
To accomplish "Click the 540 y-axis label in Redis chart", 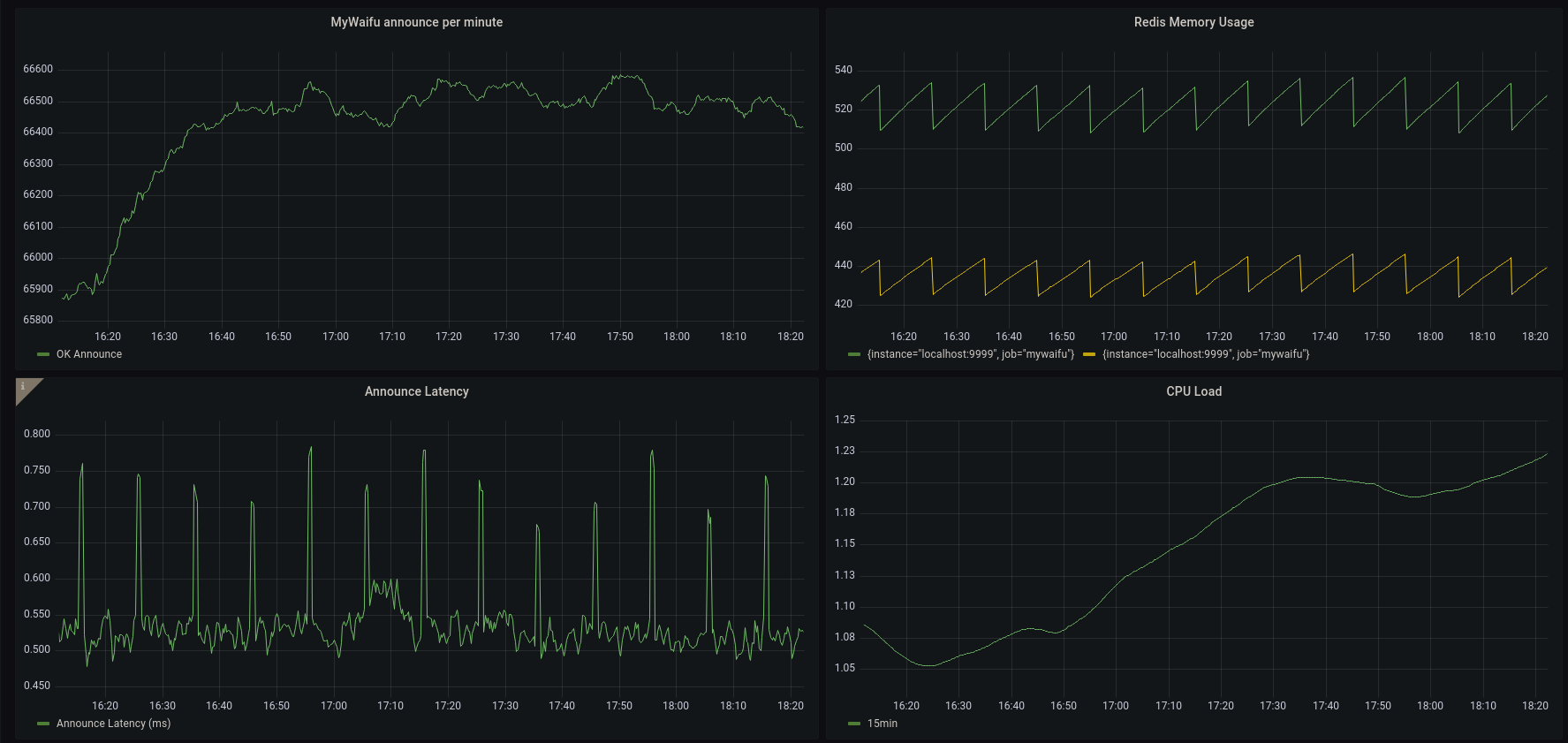I will tap(844, 70).
